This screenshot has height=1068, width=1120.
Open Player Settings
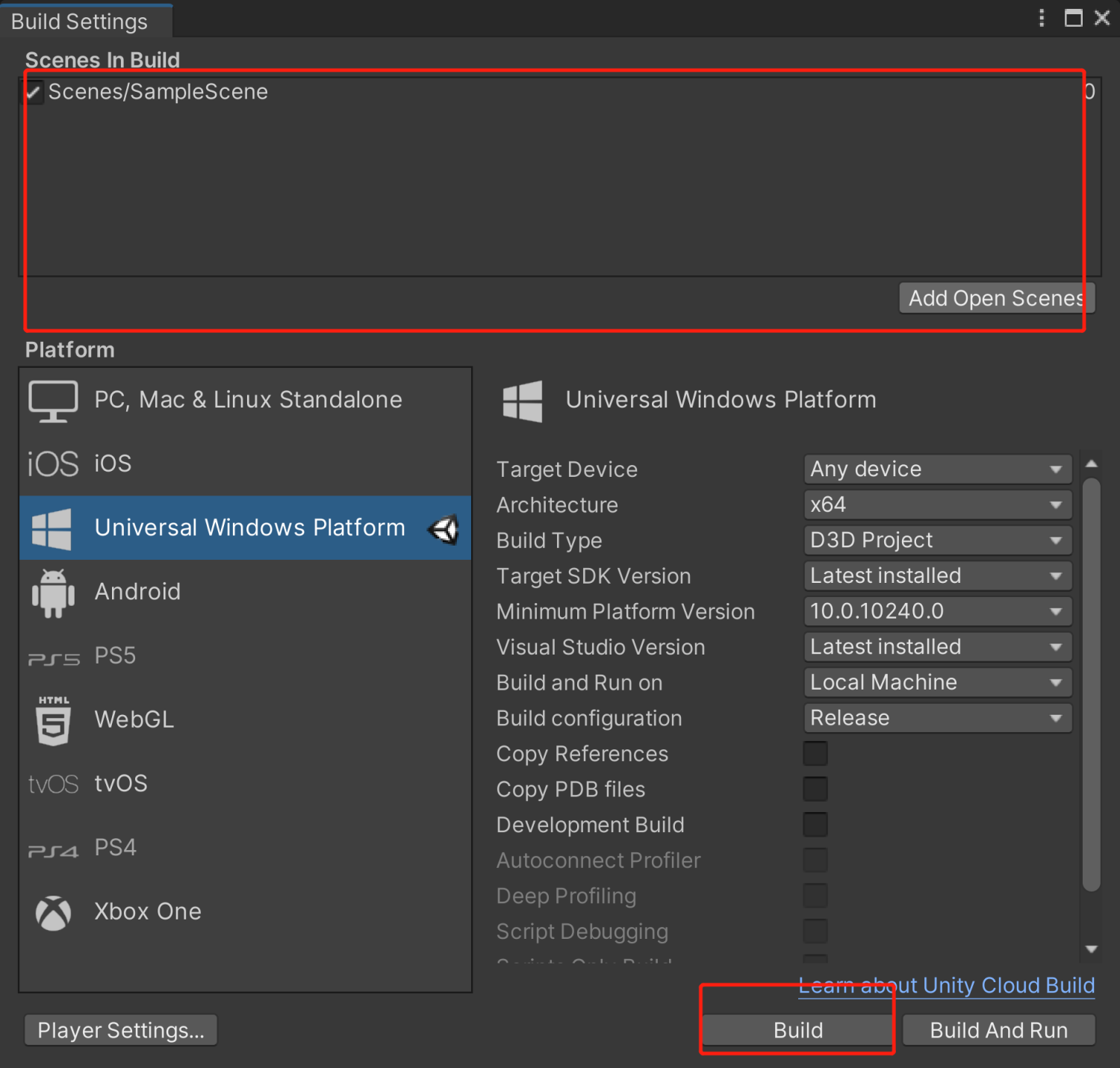pos(121,1030)
